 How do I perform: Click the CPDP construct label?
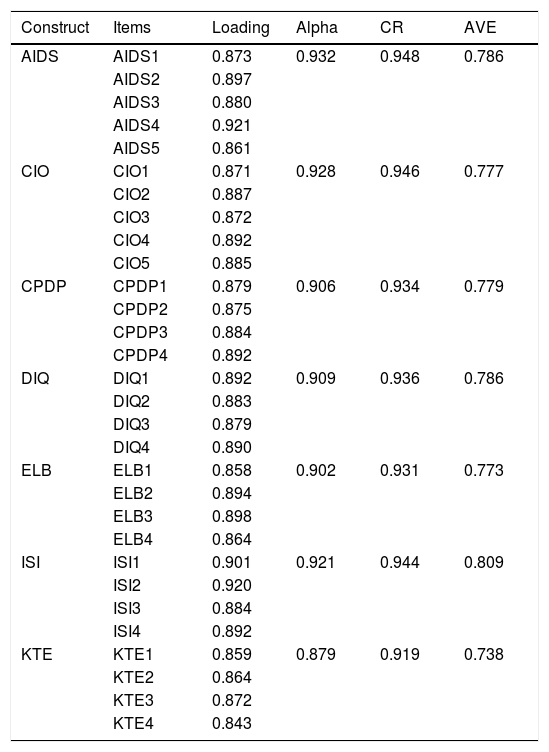point(44,286)
